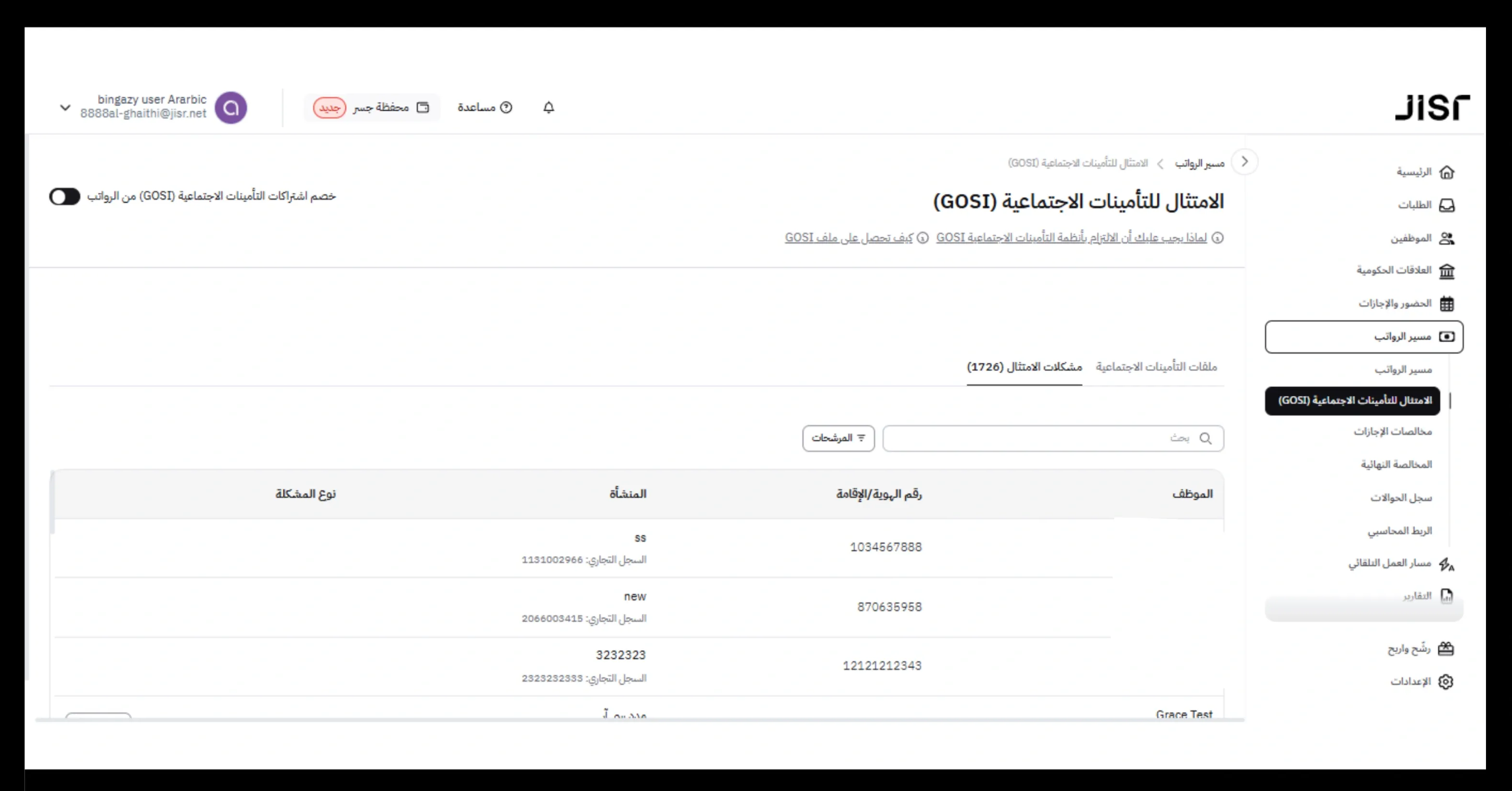This screenshot has height=791, width=1512.
Task: Go to الرئيسية home icon
Action: coord(1447,173)
